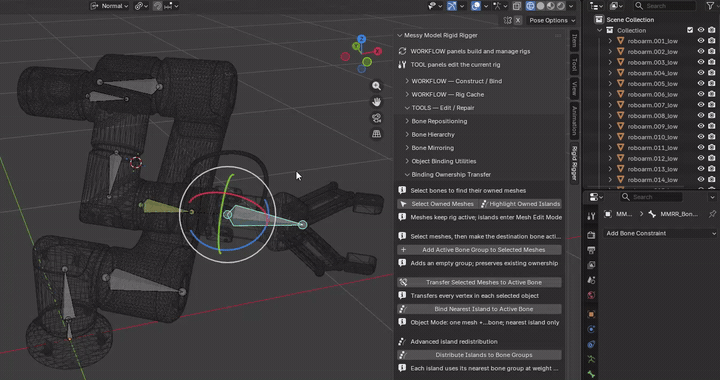Click the outliner filter funnel icon

tap(709, 6)
